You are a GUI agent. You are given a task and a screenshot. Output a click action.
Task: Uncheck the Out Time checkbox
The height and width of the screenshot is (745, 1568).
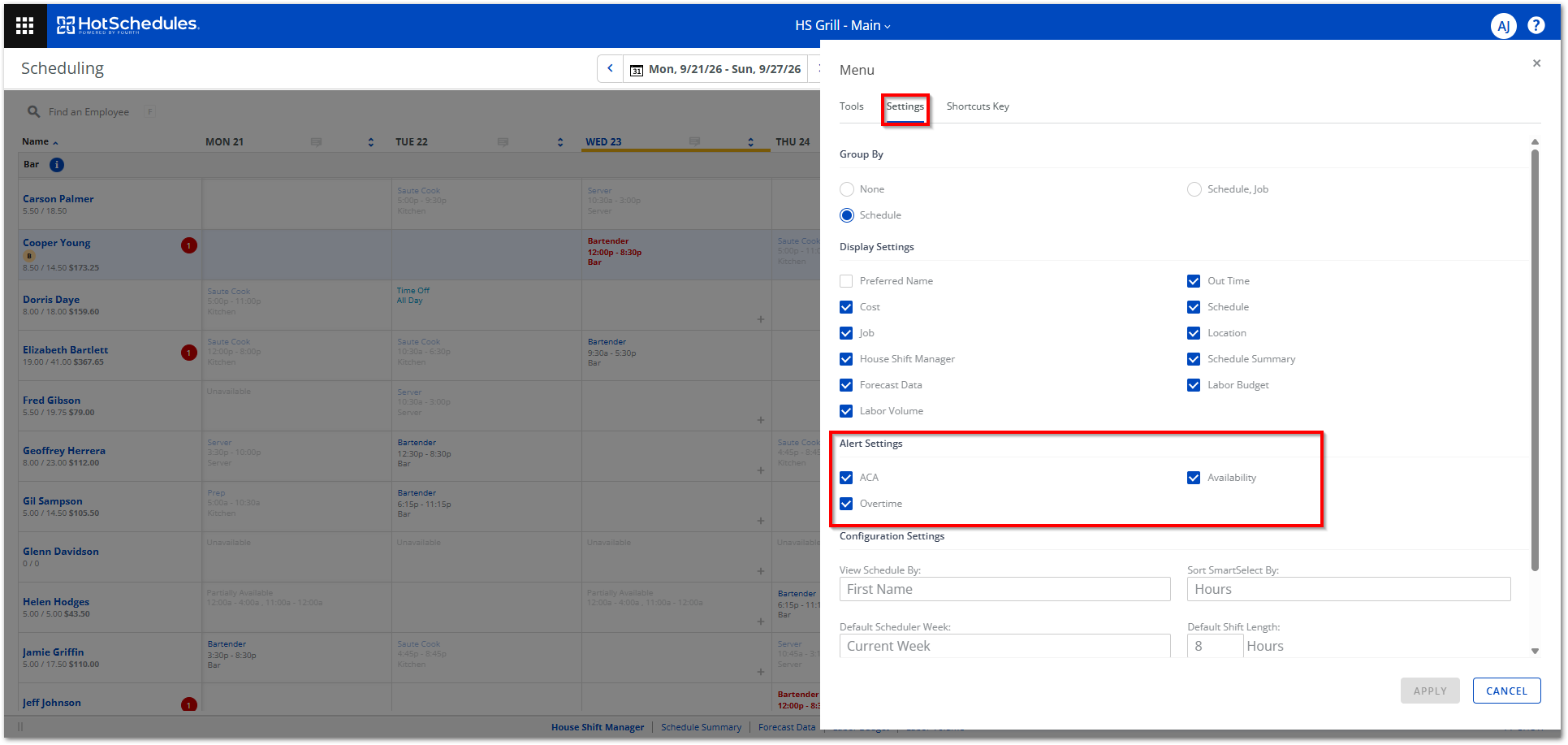pos(1194,281)
